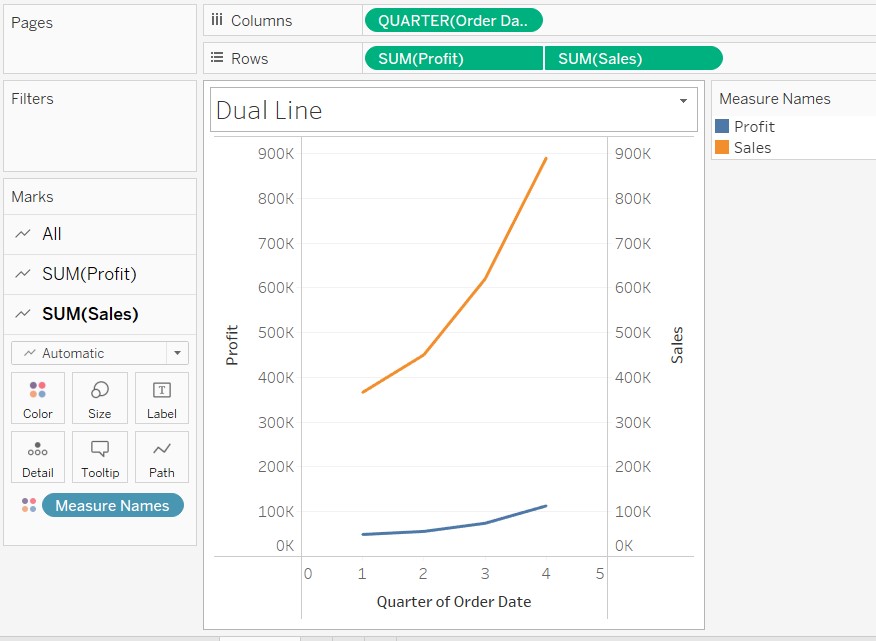Click the blue Profit legend color swatch

tap(722, 127)
